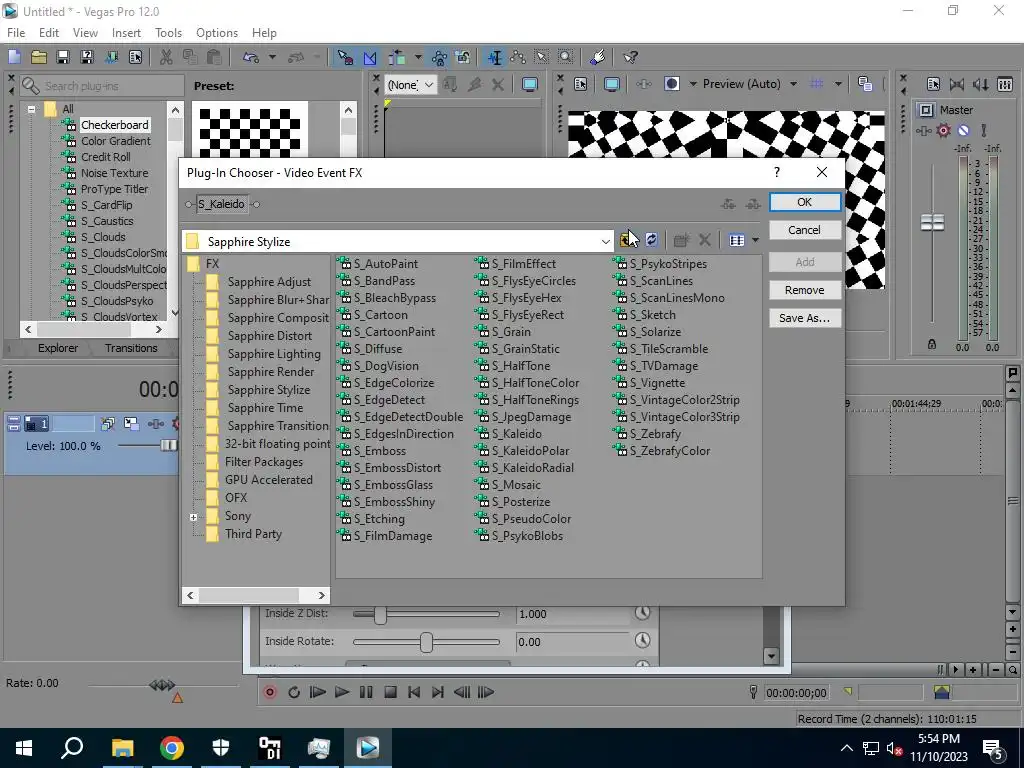The width and height of the screenshot is (1024, 768).
Task: Click the refresh icon in Plug-In Chooser
Action: coord(651,240)
